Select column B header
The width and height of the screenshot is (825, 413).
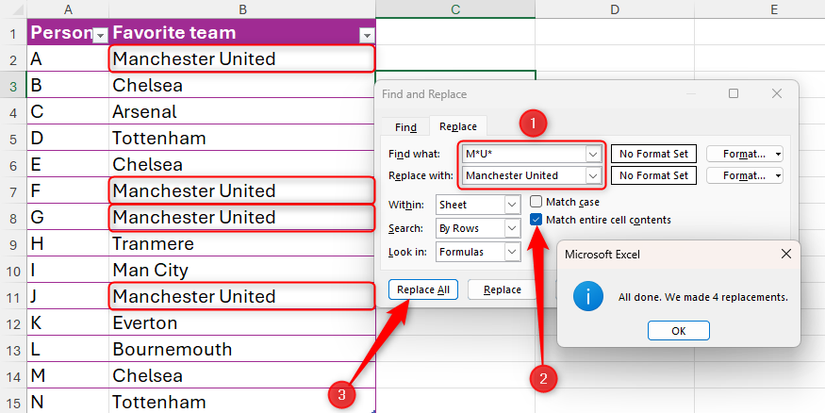242,9
